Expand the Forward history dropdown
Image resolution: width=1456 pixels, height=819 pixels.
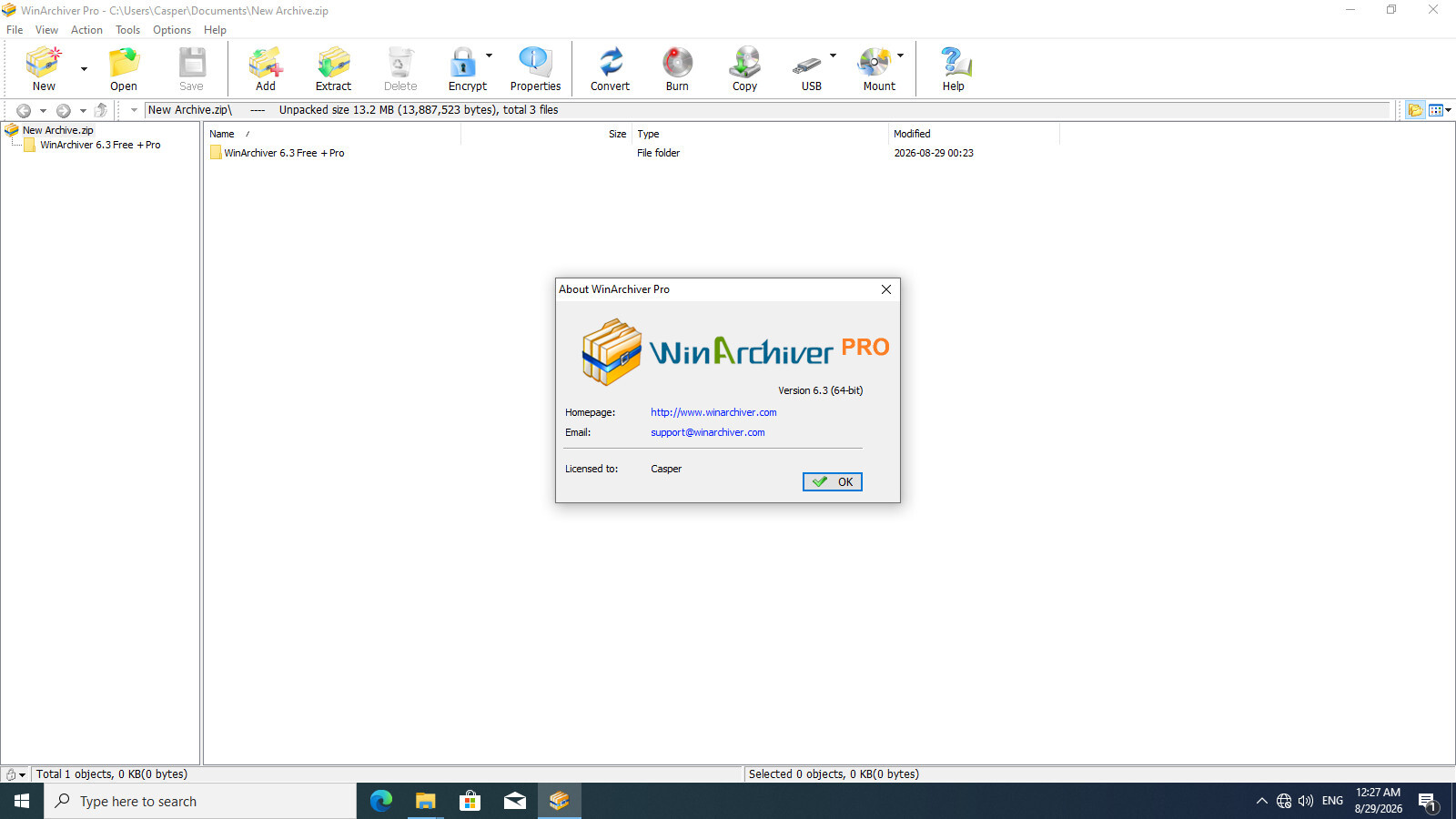[83, 111]
